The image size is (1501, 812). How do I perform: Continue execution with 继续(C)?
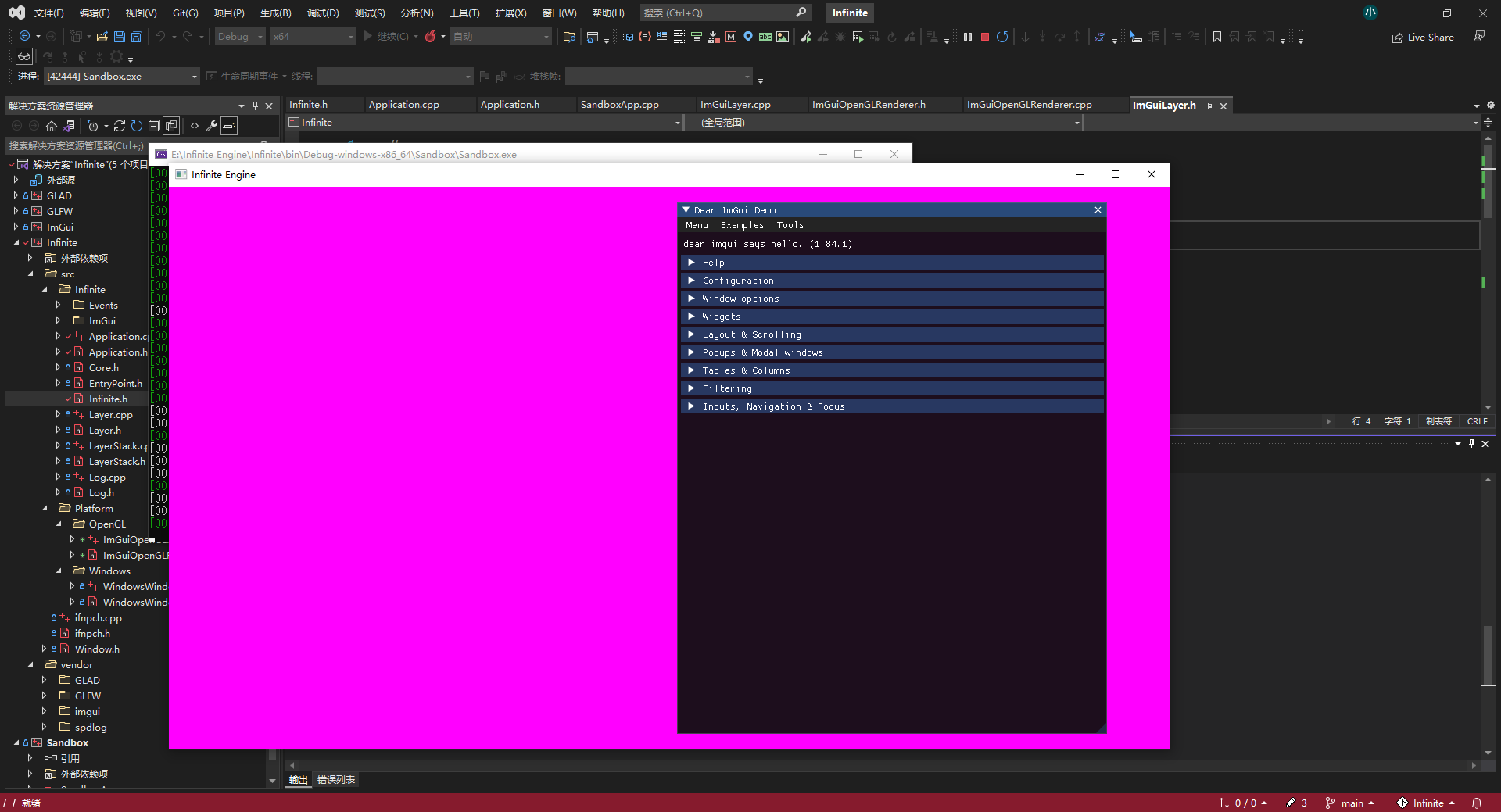tap(389, 36)
